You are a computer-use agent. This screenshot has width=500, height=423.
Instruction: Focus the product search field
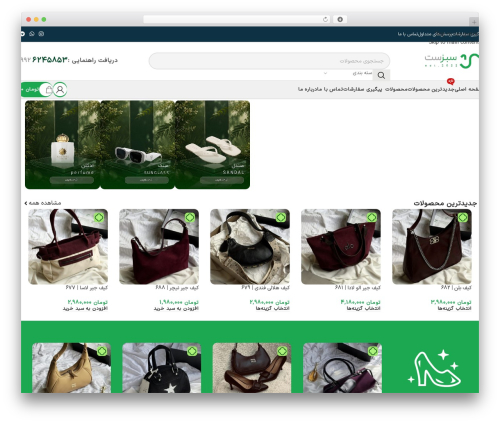(x=269, y=61)
